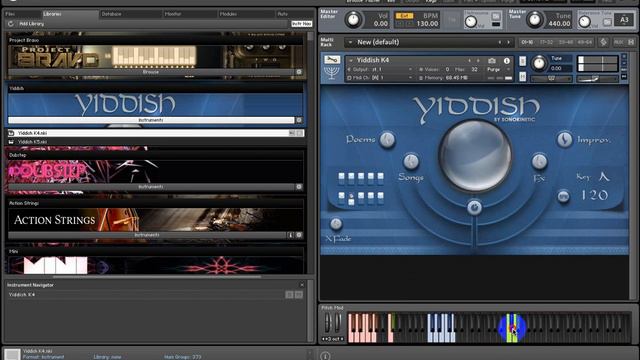
Task: Toggle external sync Ext button
Action: point(404,16)
